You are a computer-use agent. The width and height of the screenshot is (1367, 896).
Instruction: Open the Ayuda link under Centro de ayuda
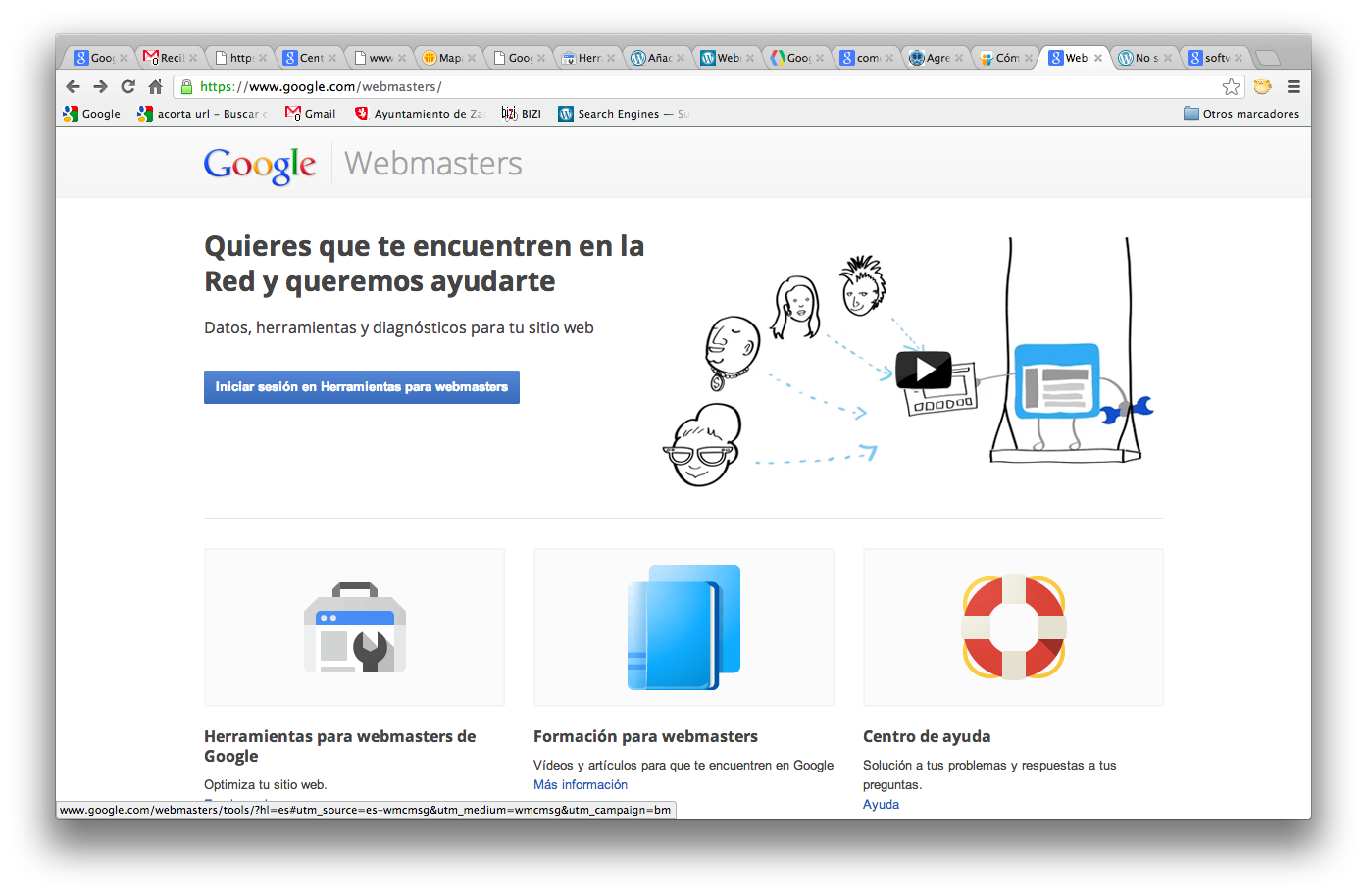881,805
